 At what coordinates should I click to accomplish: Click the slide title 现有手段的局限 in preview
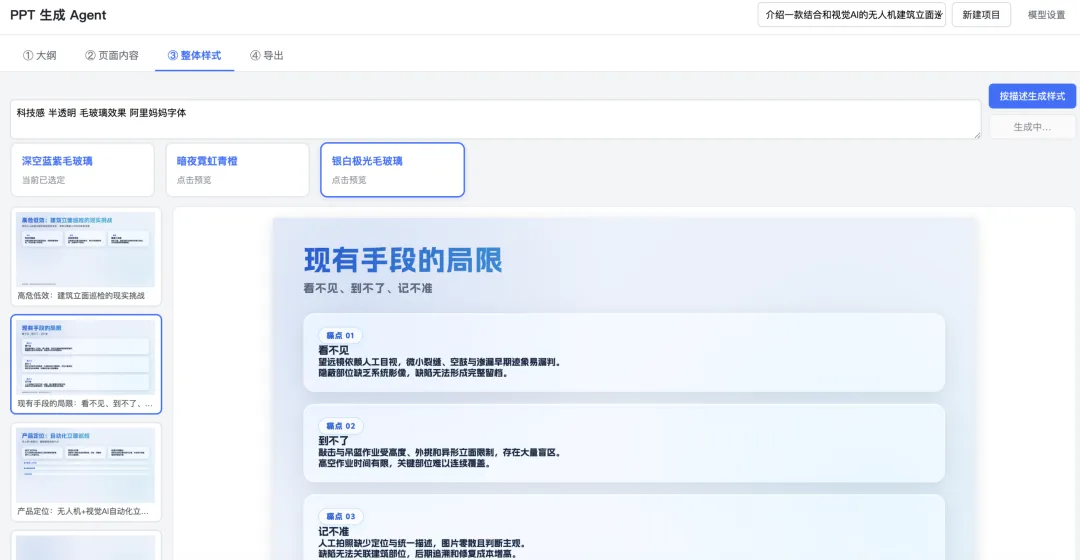click(x=403, y=260)
